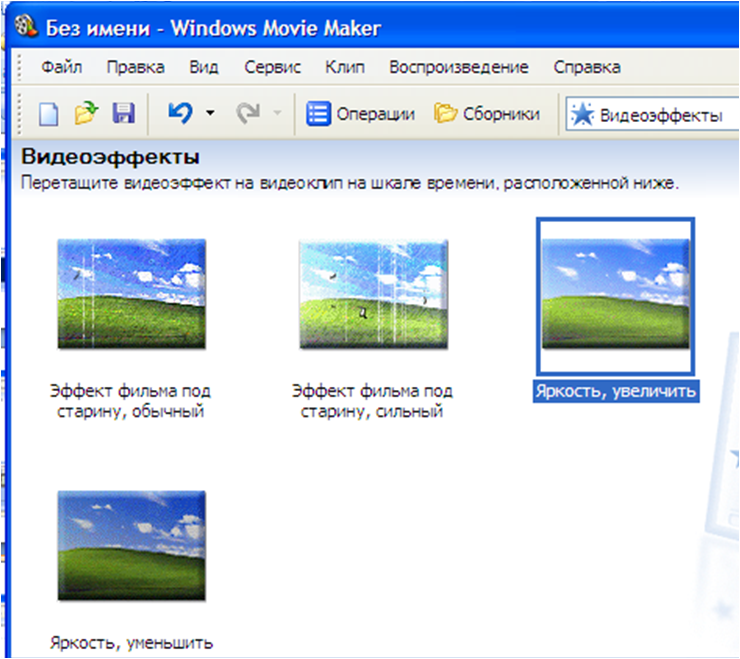This screenshot has height=659, width=740.
Task: Open the Видеоэффекты collection combo box
Action: coord(652,115)
